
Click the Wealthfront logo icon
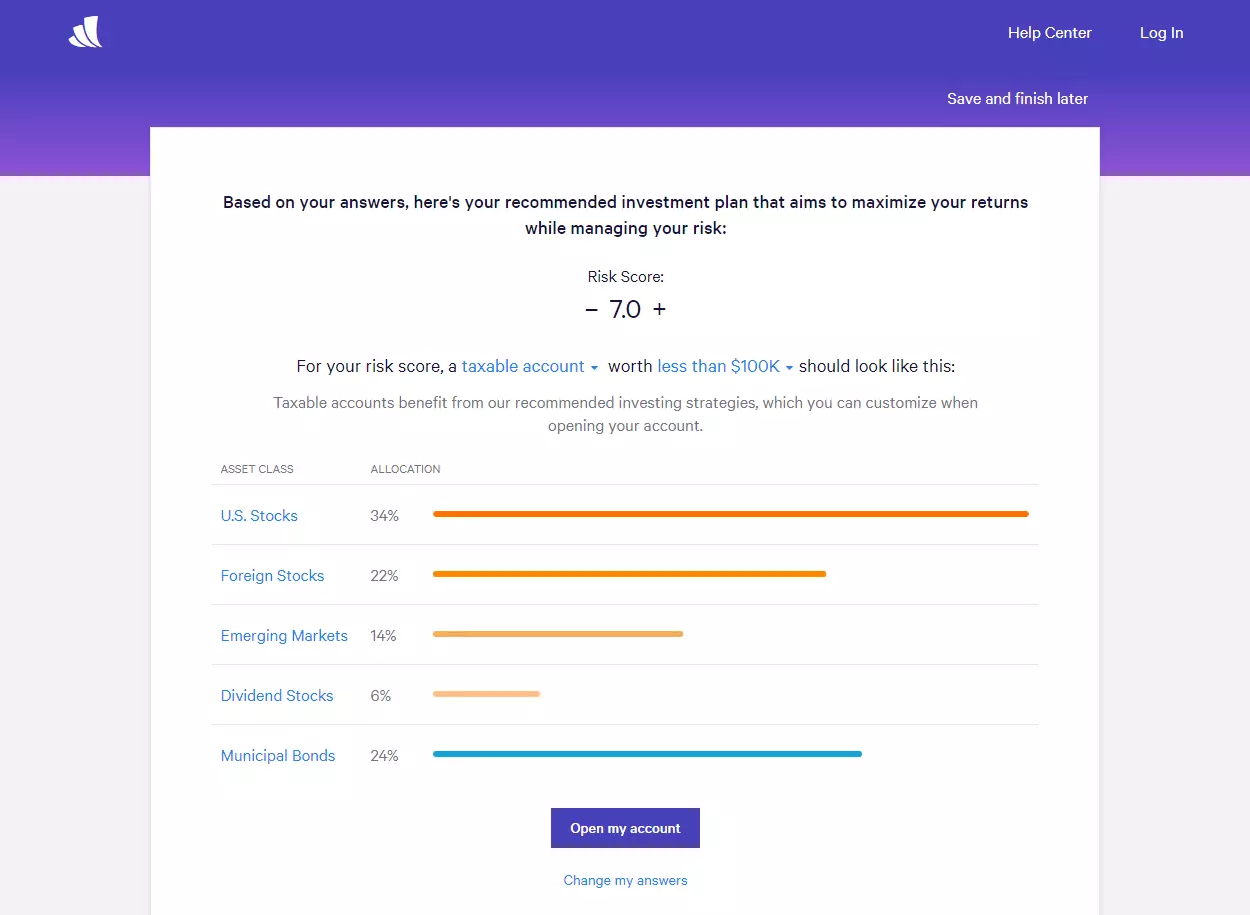tap(86, 32)
